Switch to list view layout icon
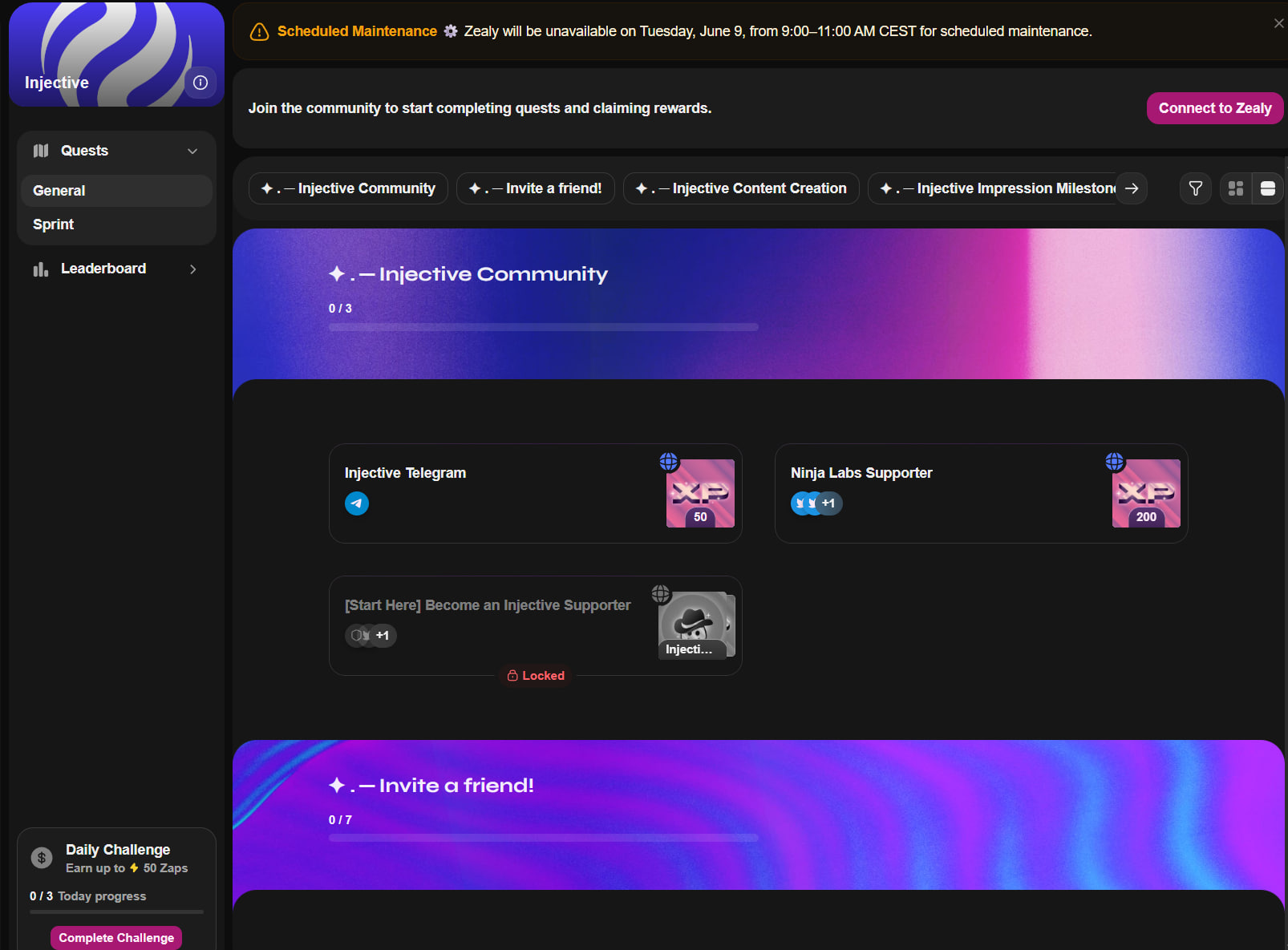 [x=1268, y=188]
